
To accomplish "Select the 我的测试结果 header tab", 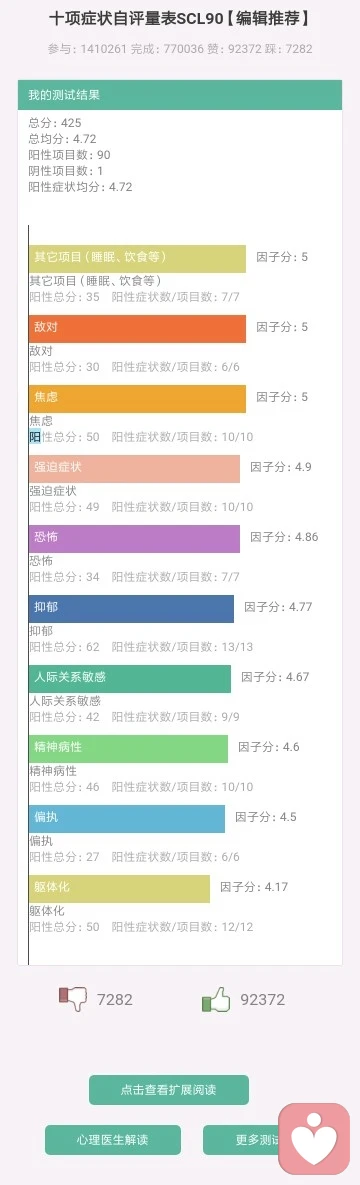I will pos(180,94).
